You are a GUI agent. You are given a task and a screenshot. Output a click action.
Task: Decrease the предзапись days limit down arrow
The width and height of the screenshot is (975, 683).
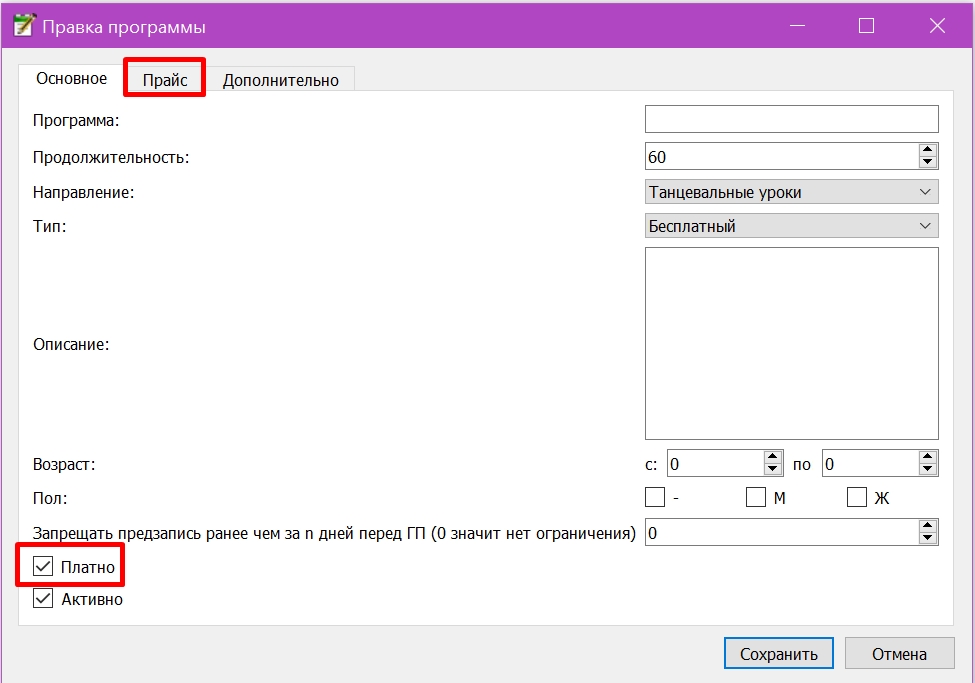pyautogui.click(x=927, y=538)
